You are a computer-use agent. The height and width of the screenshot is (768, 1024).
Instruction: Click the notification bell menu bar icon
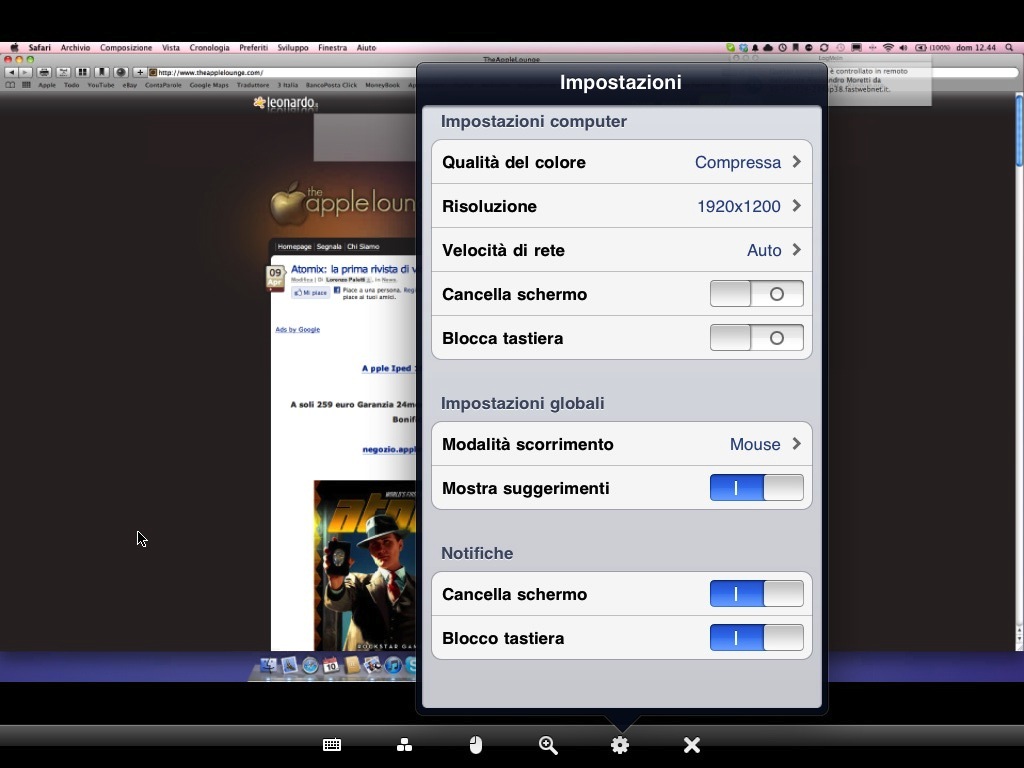click(755, 48)
